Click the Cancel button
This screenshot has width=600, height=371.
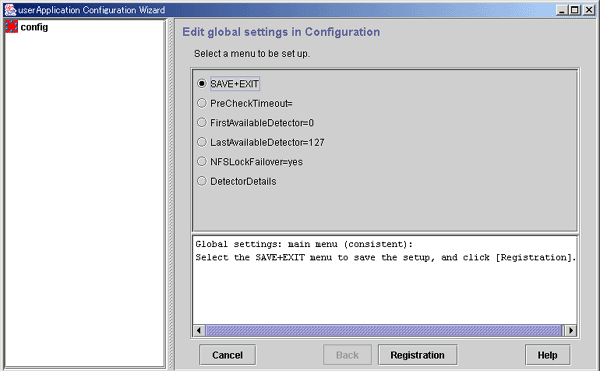coord(227,355)
